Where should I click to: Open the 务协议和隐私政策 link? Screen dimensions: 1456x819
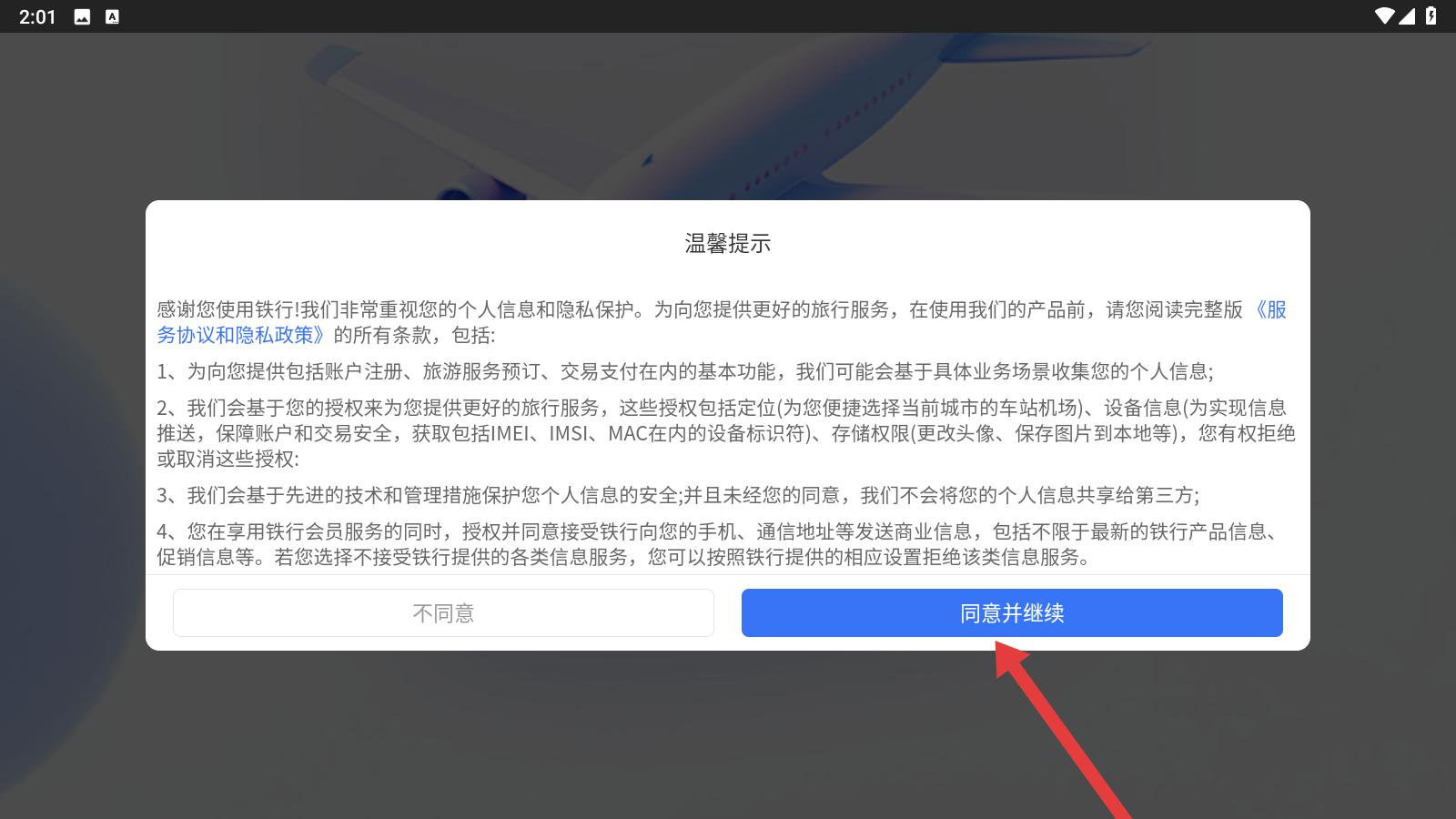tap(240, 335)
